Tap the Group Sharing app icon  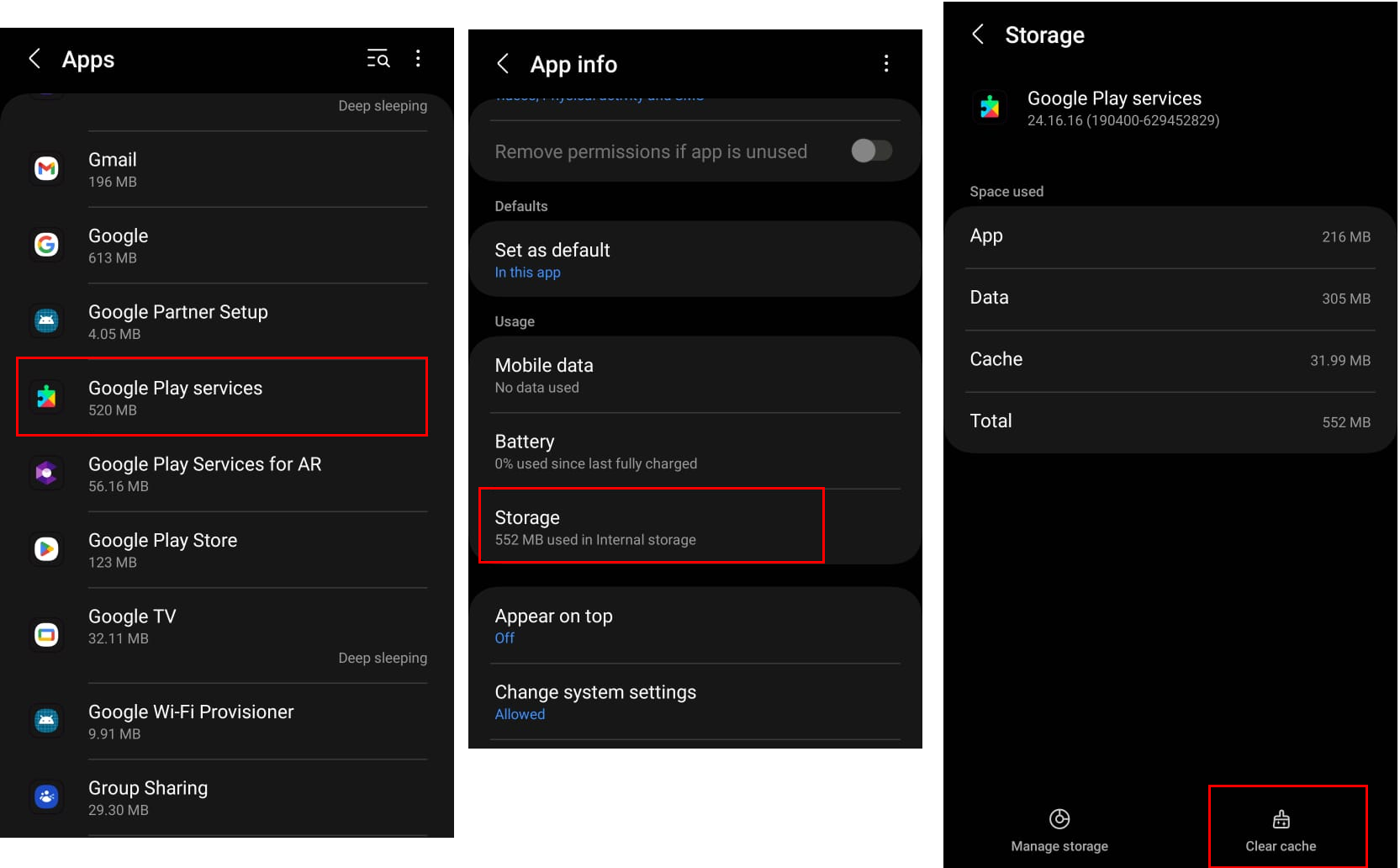click(46, 797)
